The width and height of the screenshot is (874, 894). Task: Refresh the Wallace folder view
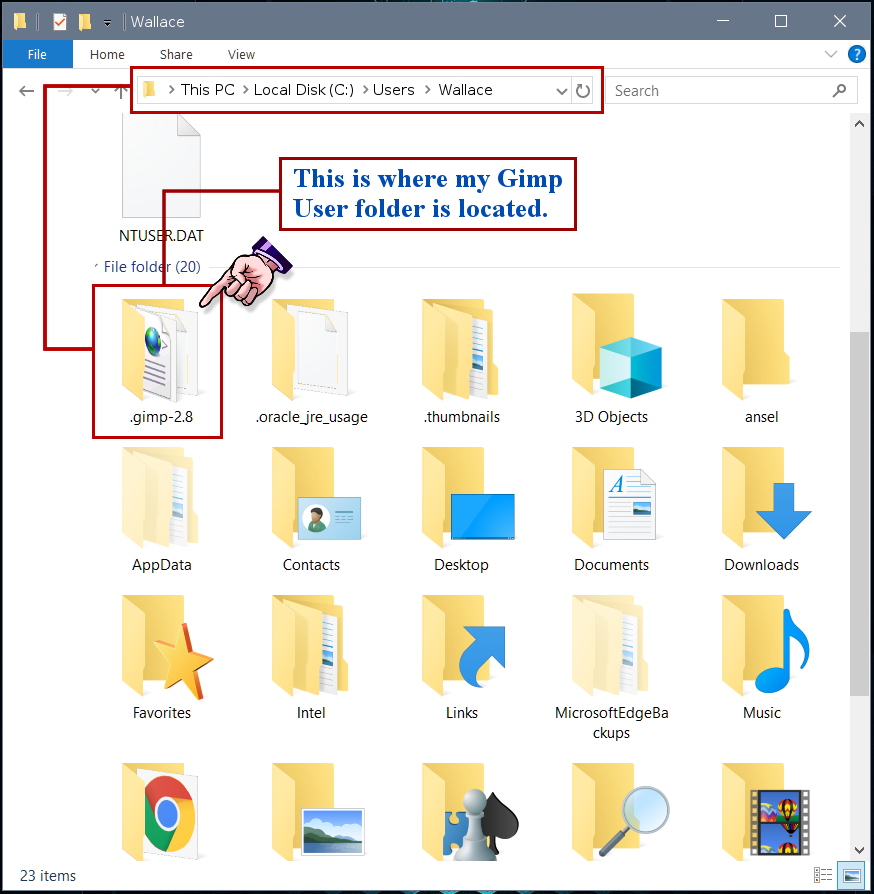pyautogui.click(x=583, y=91)
